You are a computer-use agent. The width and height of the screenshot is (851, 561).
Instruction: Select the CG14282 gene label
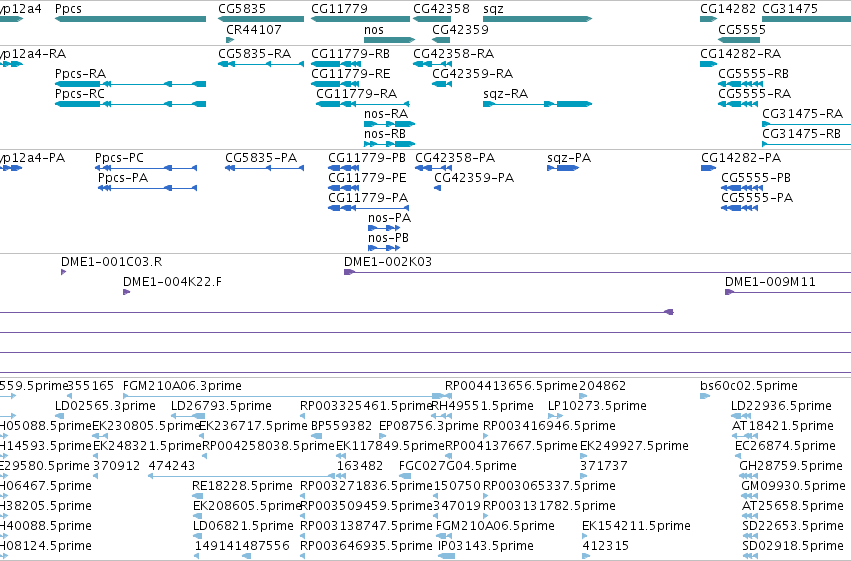click(728, 9)
